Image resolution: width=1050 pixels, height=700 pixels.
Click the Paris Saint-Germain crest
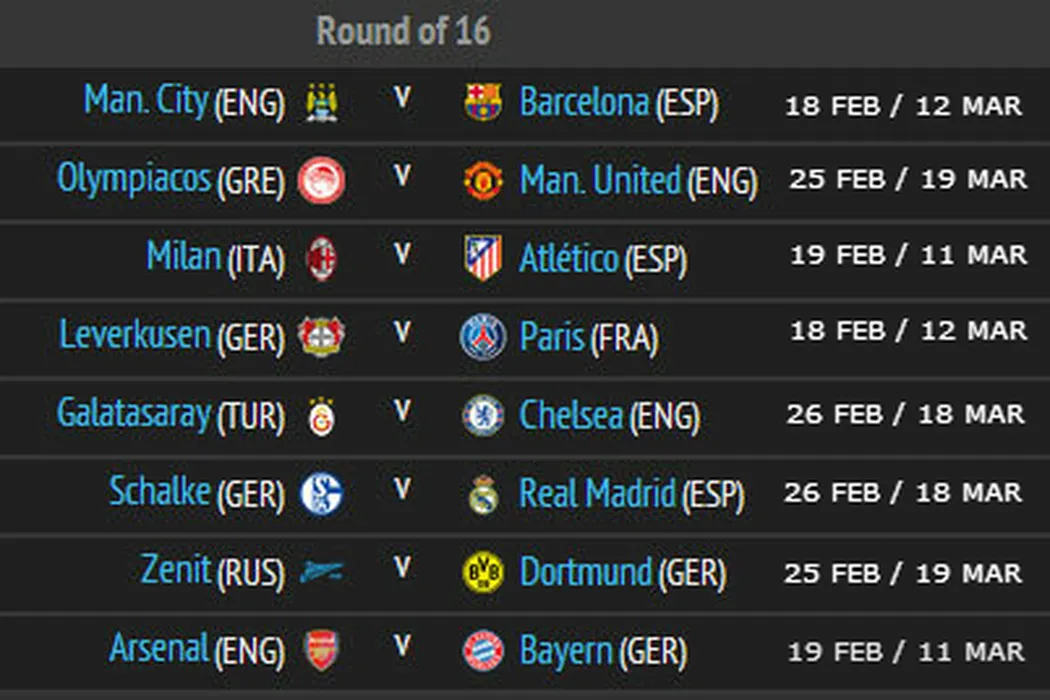484,336
